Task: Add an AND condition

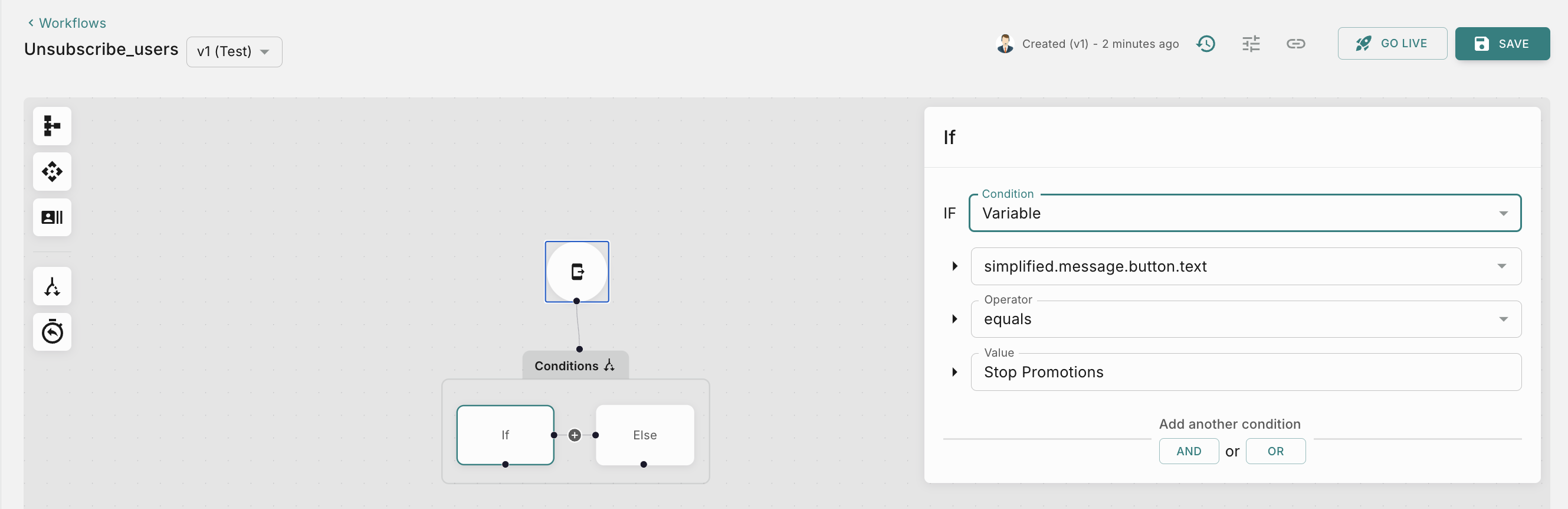Action: 1188,452
